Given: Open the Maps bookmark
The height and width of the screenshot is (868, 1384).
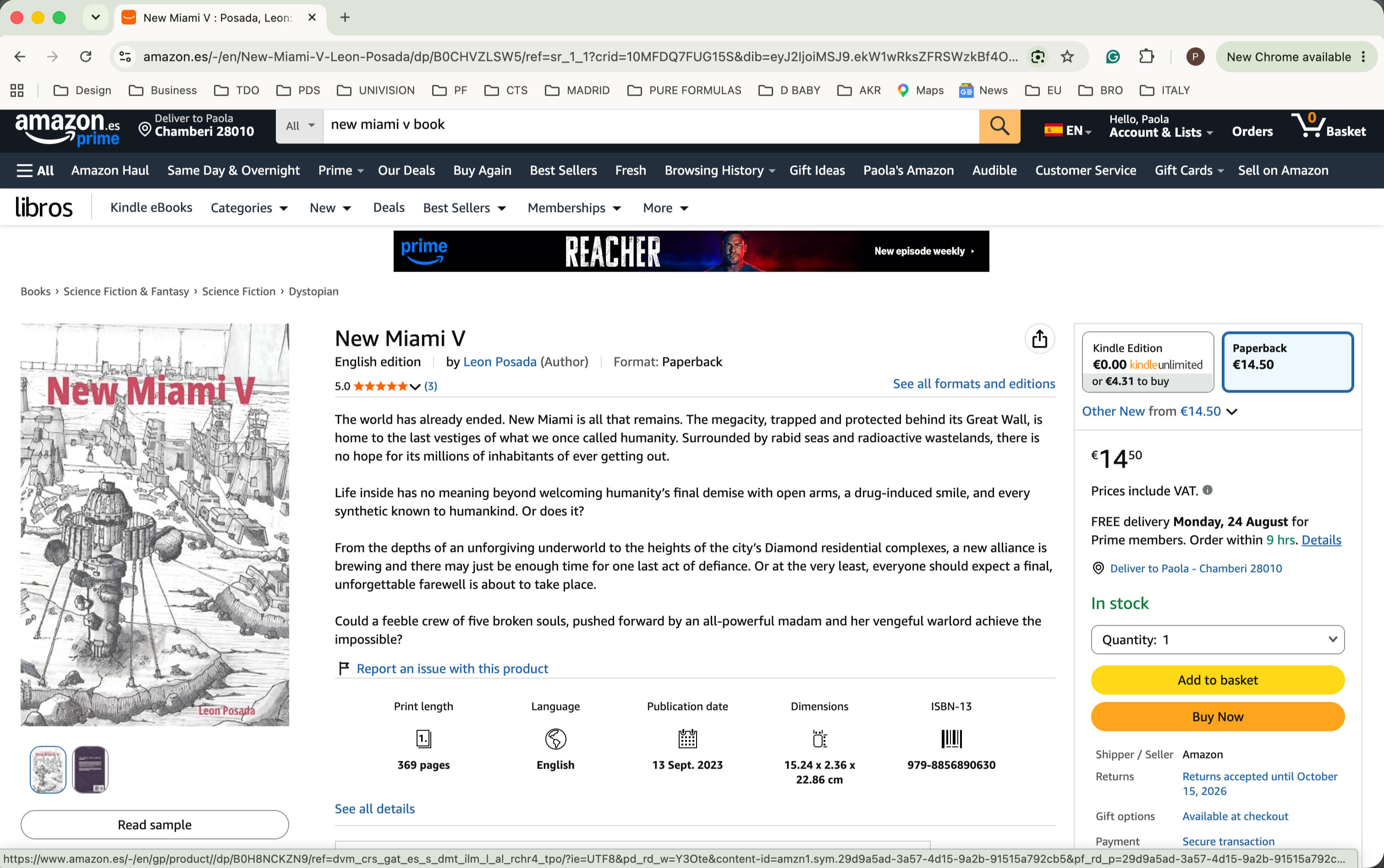Looking at the screenshot, I should click(921, 90).
